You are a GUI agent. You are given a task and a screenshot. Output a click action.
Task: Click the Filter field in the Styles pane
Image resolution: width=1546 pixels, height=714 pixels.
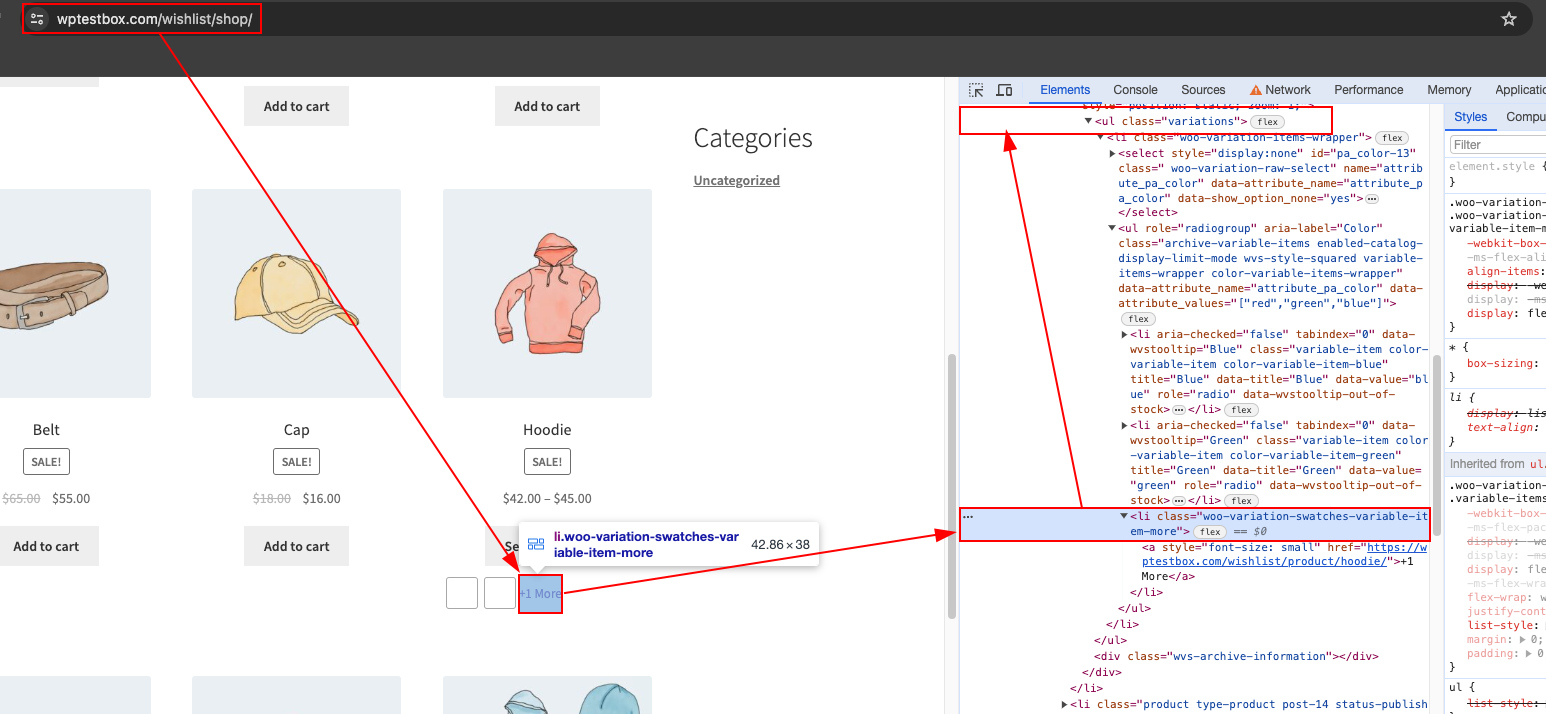pyautogui.click(x=1498, y=145)
